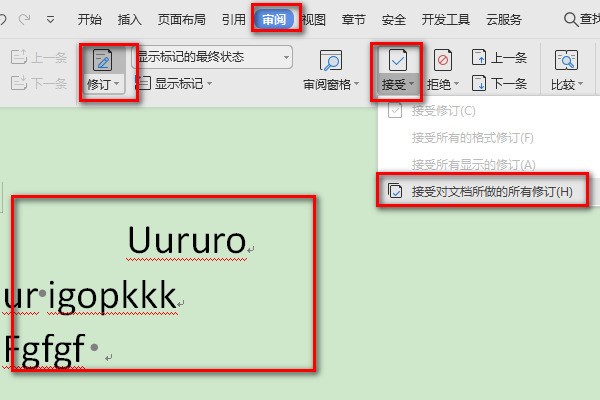Click the 拒绝 (Reject) icon
Viewport: 600px width, 400px height.
(x=441, y=60)
